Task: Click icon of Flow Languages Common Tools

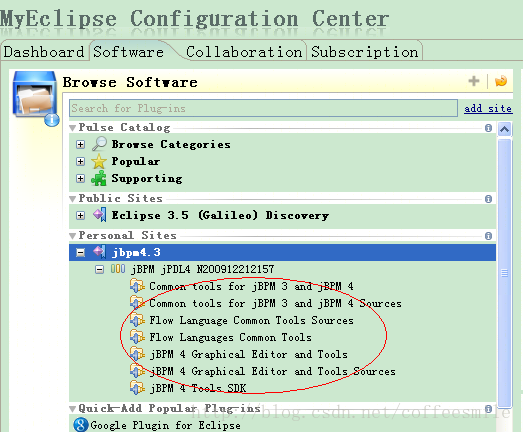Action: [x=137, y=337]
